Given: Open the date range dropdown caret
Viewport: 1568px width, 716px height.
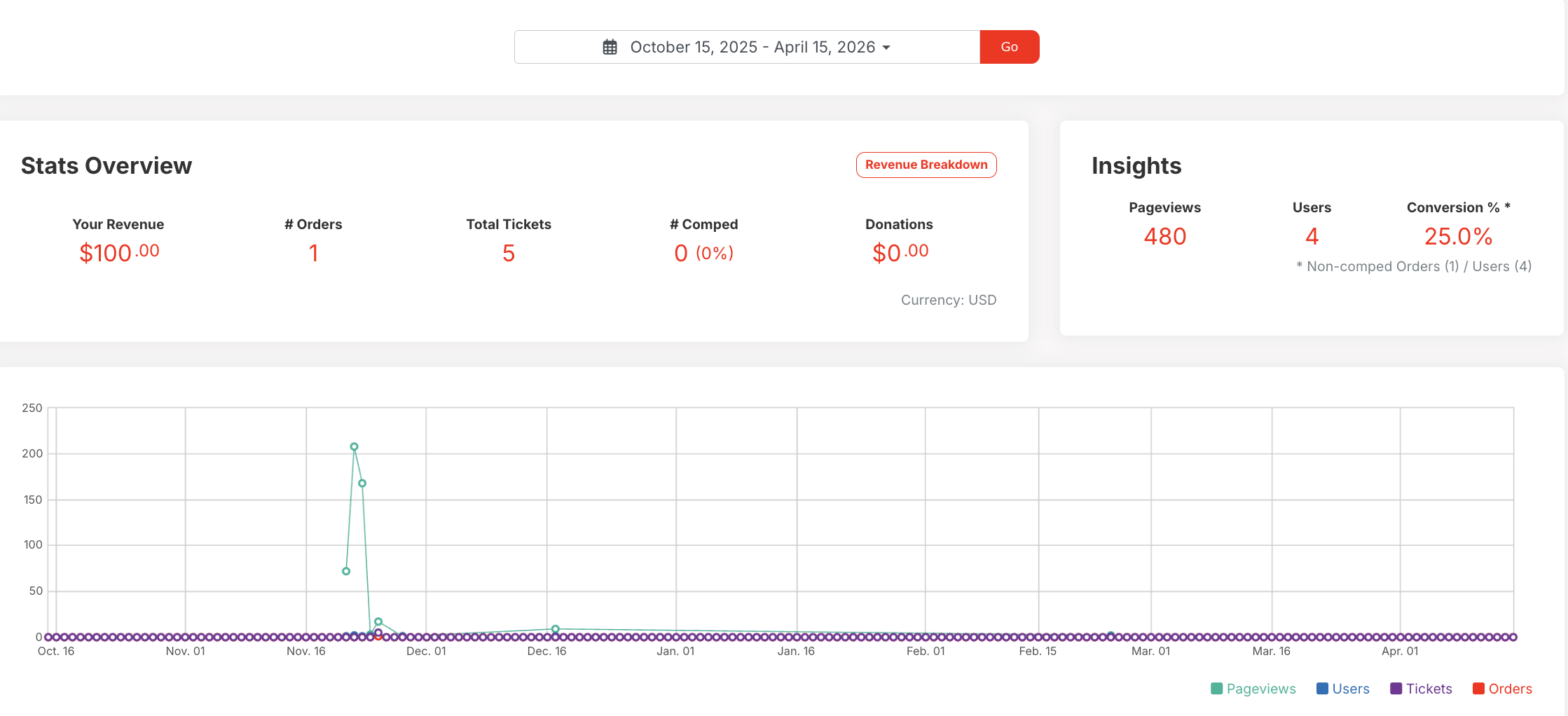Looking at the screenshot, I should [x=886, y=48].
